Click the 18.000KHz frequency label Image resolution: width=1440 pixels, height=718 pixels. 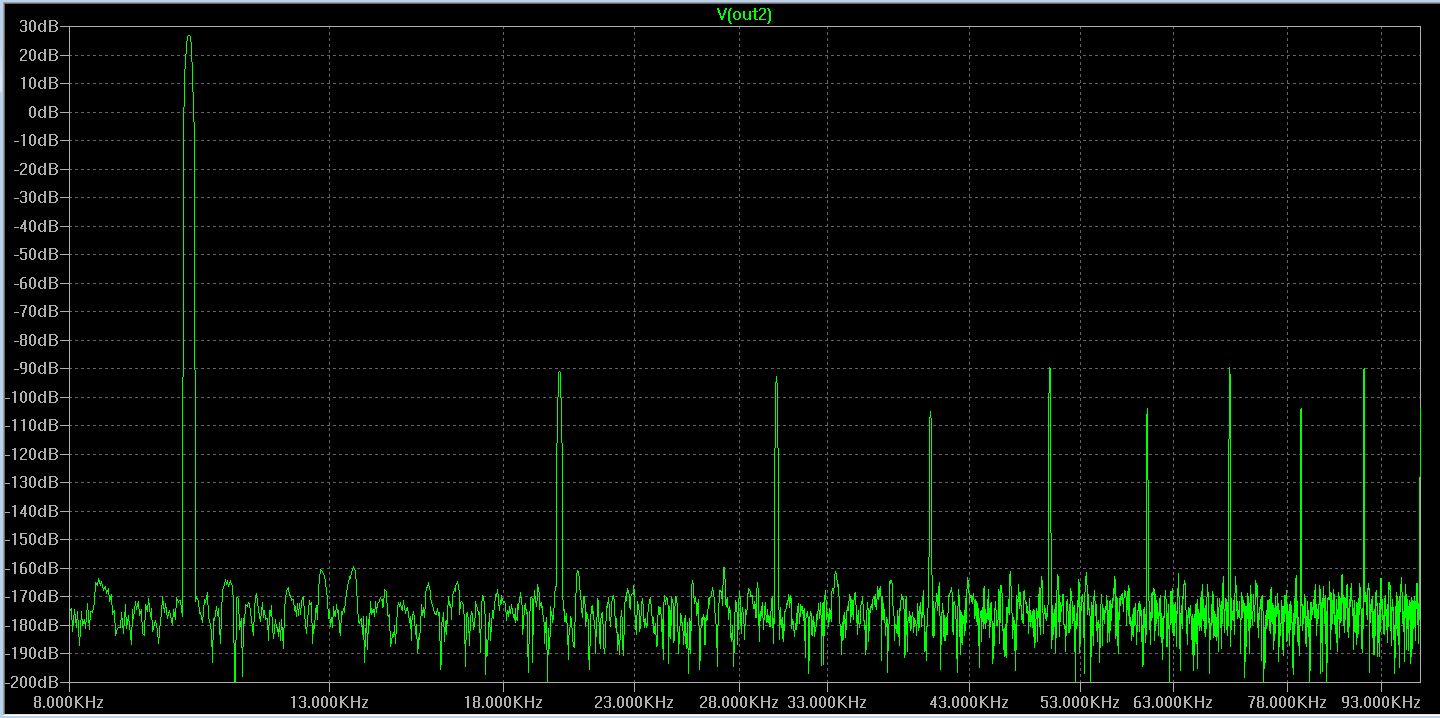point(503,702)
